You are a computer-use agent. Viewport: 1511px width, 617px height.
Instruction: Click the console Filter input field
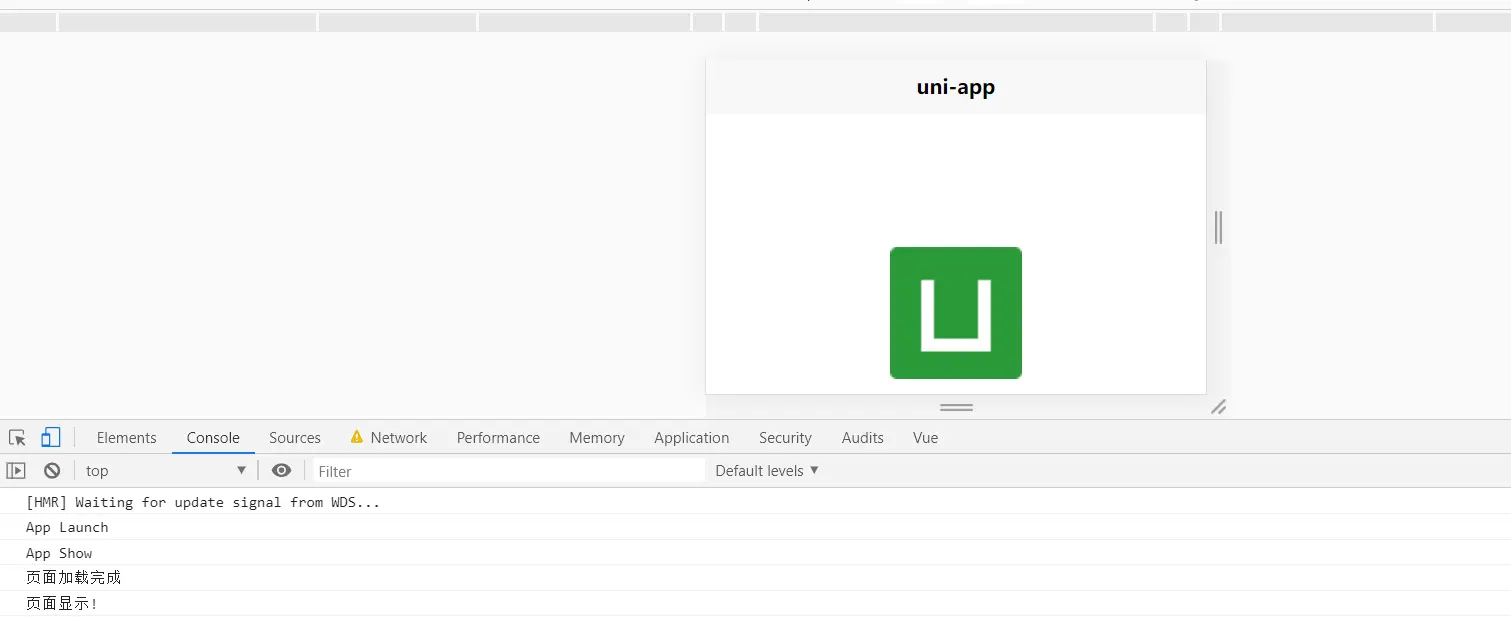[509, 471]
